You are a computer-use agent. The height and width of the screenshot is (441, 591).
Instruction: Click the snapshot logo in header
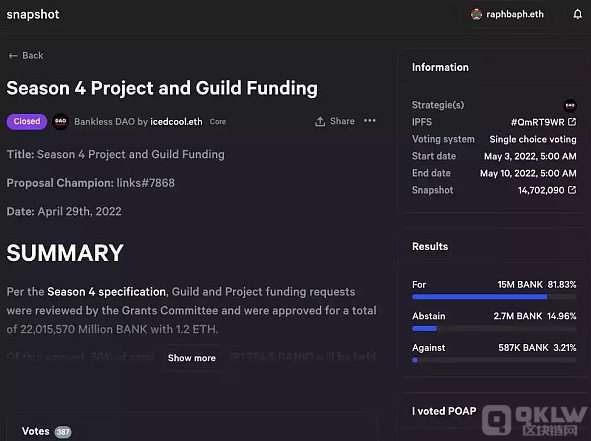[33, 14]
